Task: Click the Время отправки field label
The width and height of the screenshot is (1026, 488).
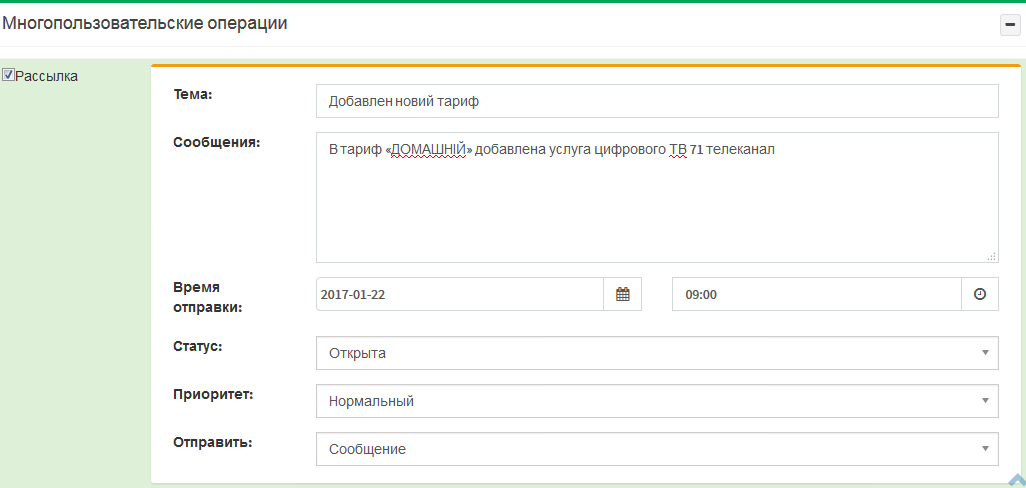Action: tap(207, 297)
